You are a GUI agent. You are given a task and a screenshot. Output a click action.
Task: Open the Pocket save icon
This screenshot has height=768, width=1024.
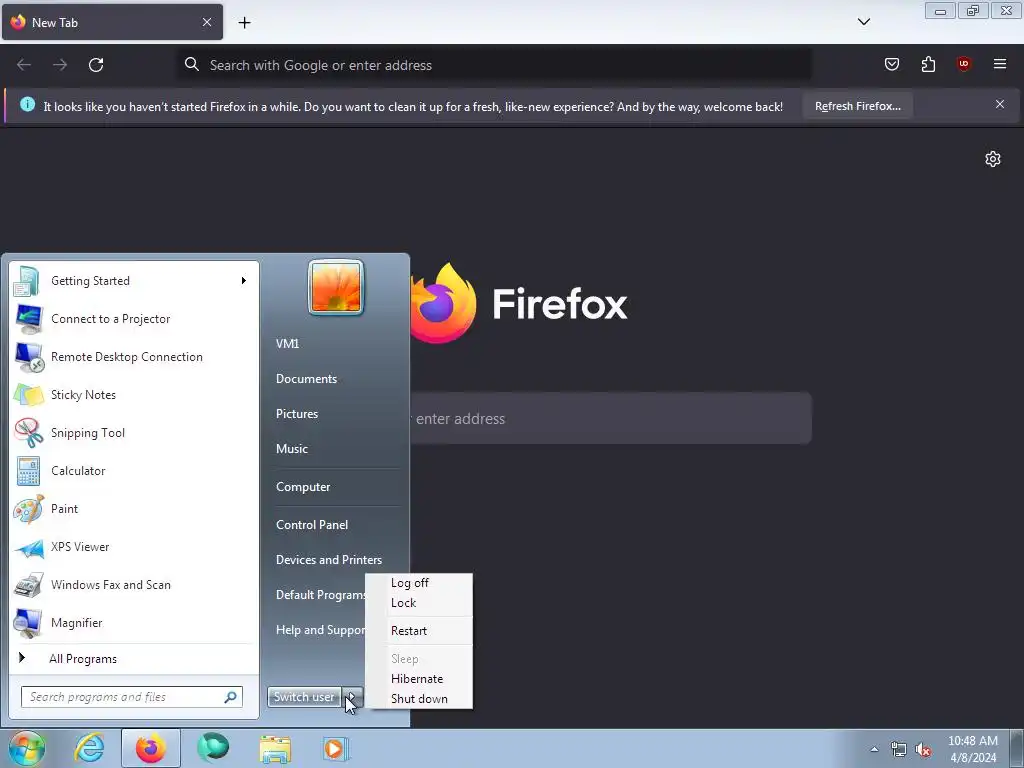tap(891, 64)
